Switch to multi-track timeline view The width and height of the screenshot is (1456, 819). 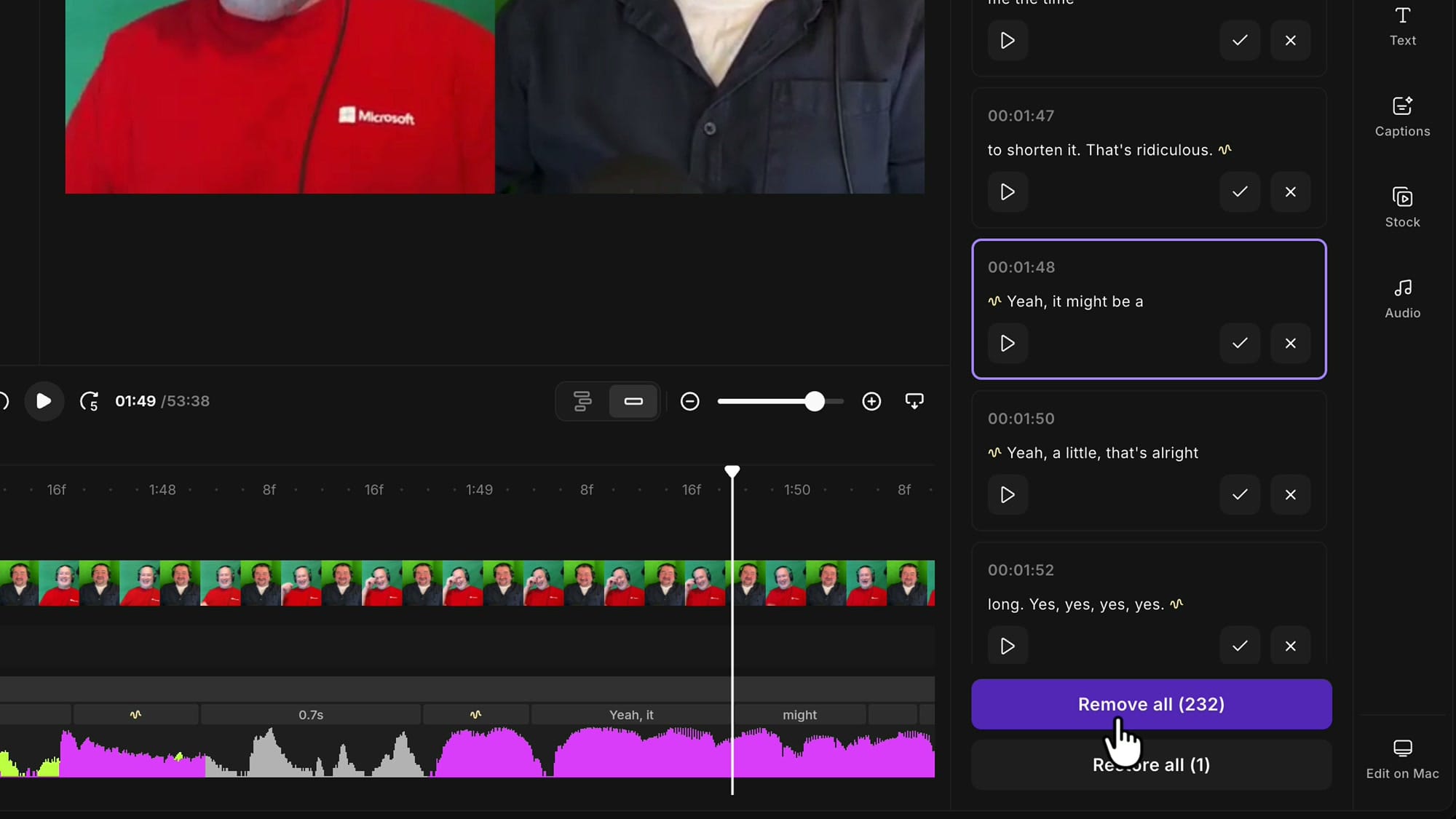point(582,401)
